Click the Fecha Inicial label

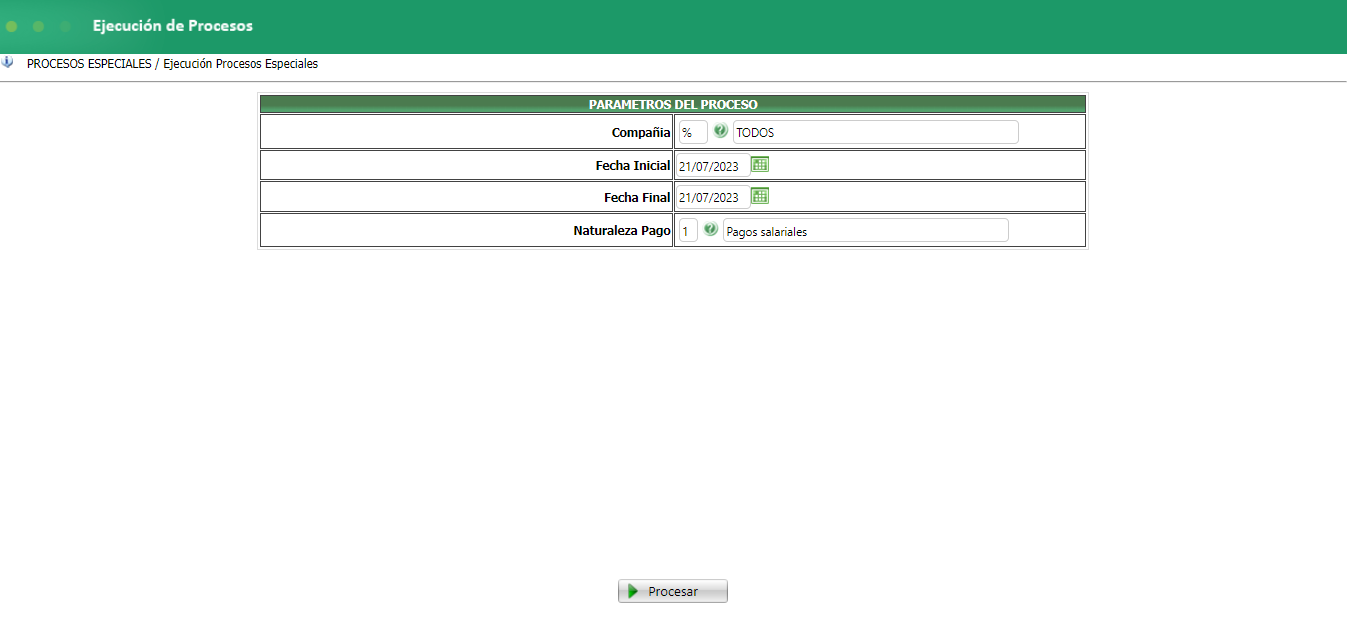coord(633,165)
